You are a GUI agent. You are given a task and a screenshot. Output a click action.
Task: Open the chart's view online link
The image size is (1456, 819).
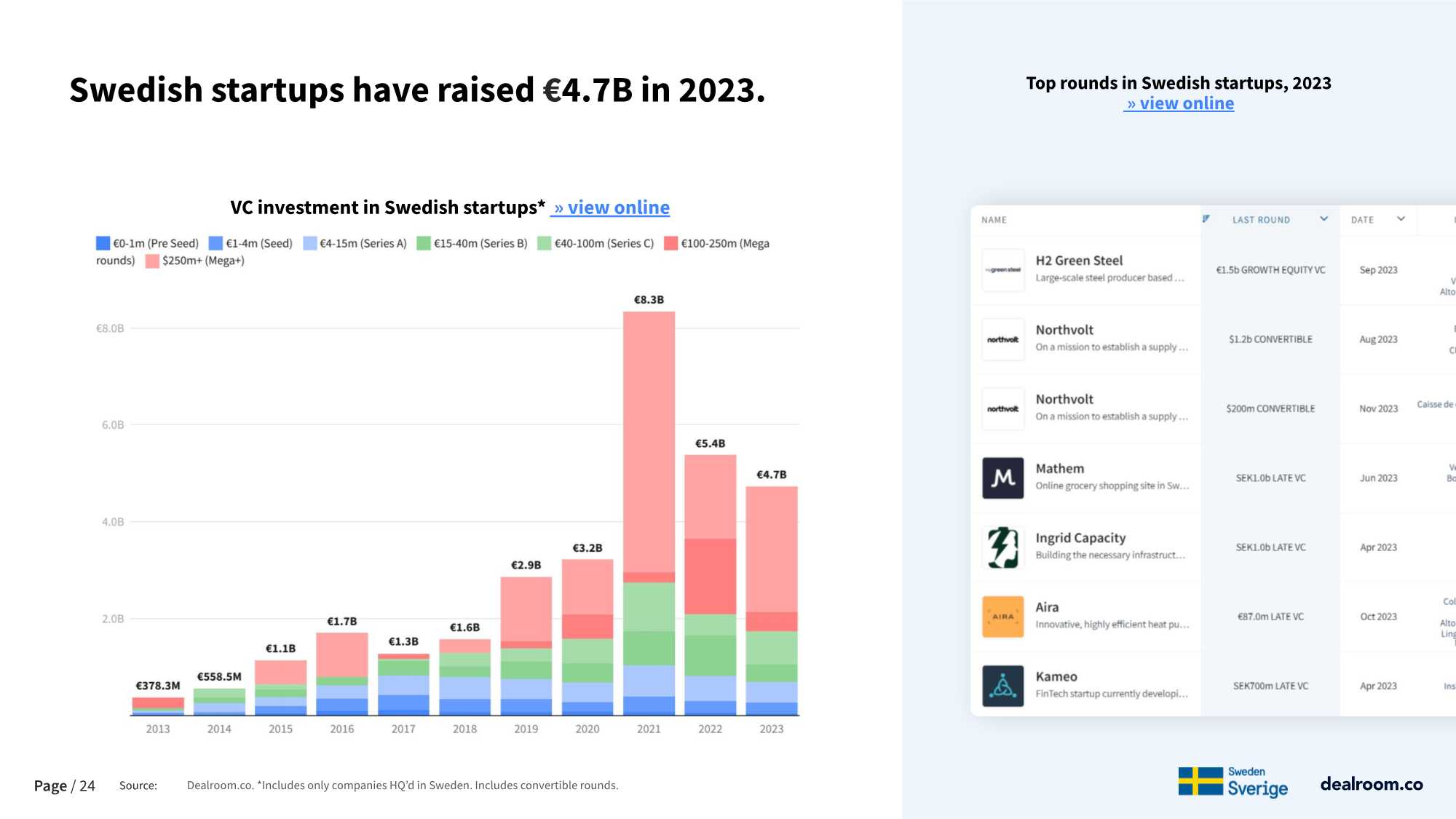pos(611,208)
